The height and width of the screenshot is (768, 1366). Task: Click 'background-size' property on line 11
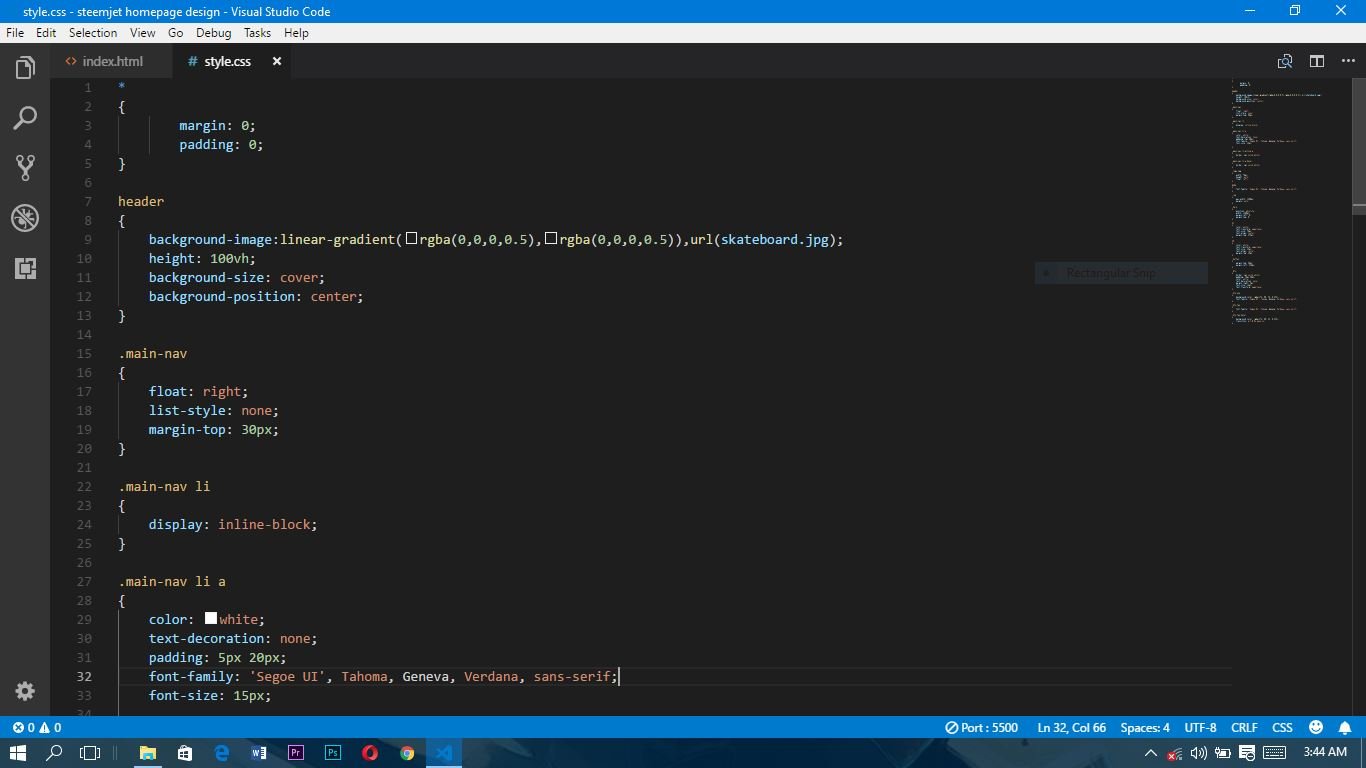[x=206, y=277]
